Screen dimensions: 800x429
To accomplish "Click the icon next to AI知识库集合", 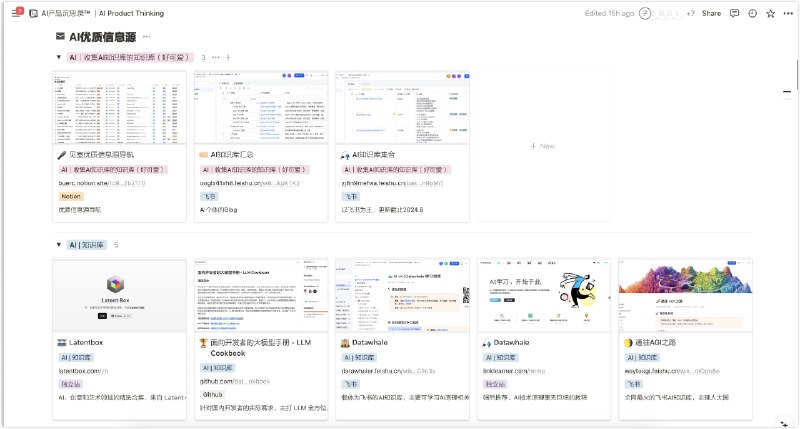I will click(345, 155).
